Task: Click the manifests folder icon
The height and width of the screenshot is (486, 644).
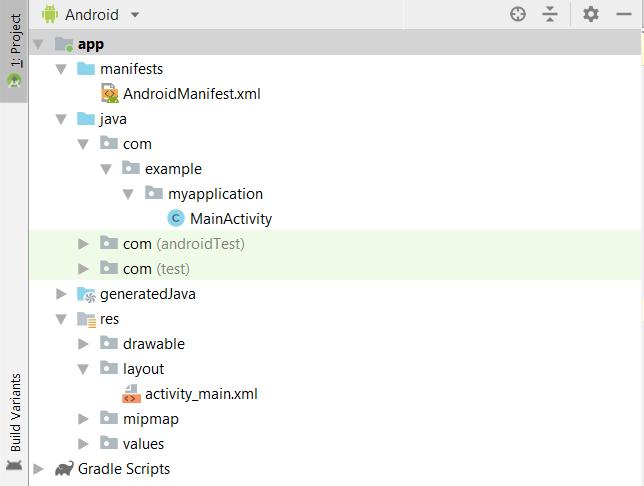Action: pyautogui.click(x=86, y=69)
